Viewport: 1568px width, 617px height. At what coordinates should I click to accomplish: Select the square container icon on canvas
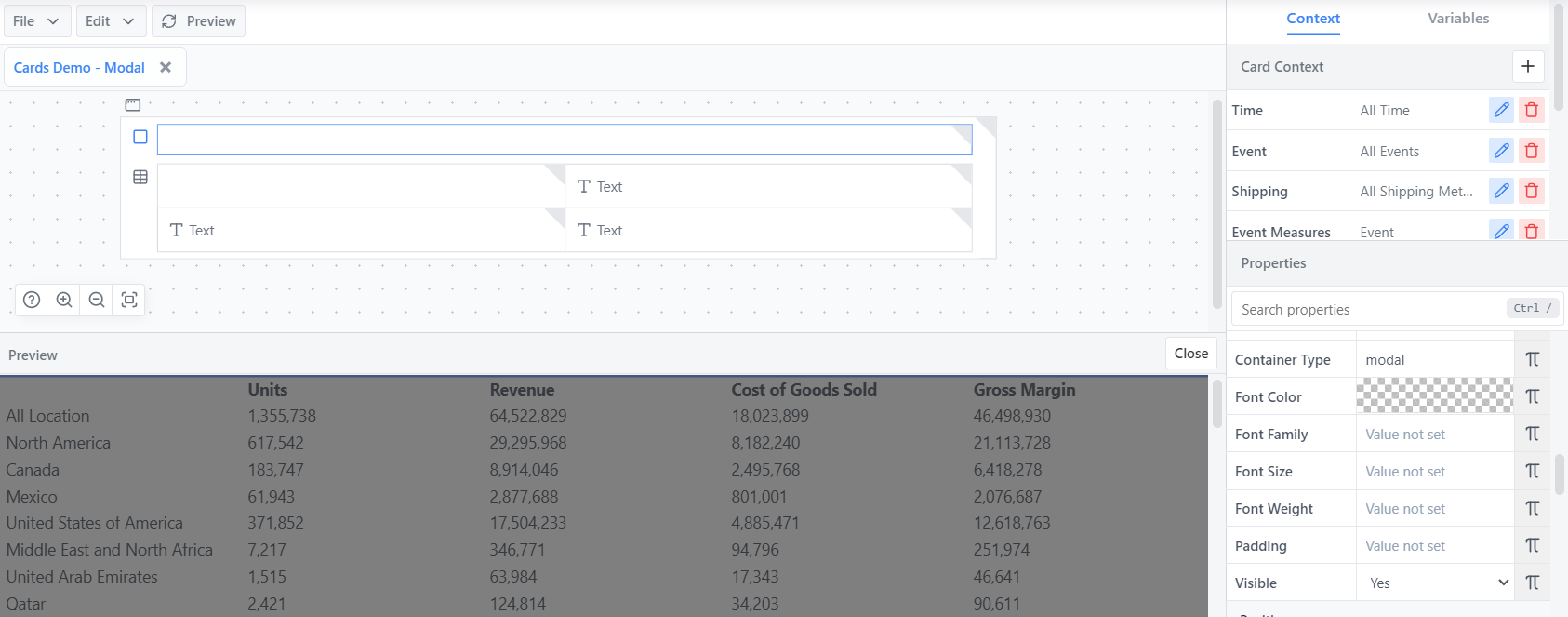(x=140, y=137)
